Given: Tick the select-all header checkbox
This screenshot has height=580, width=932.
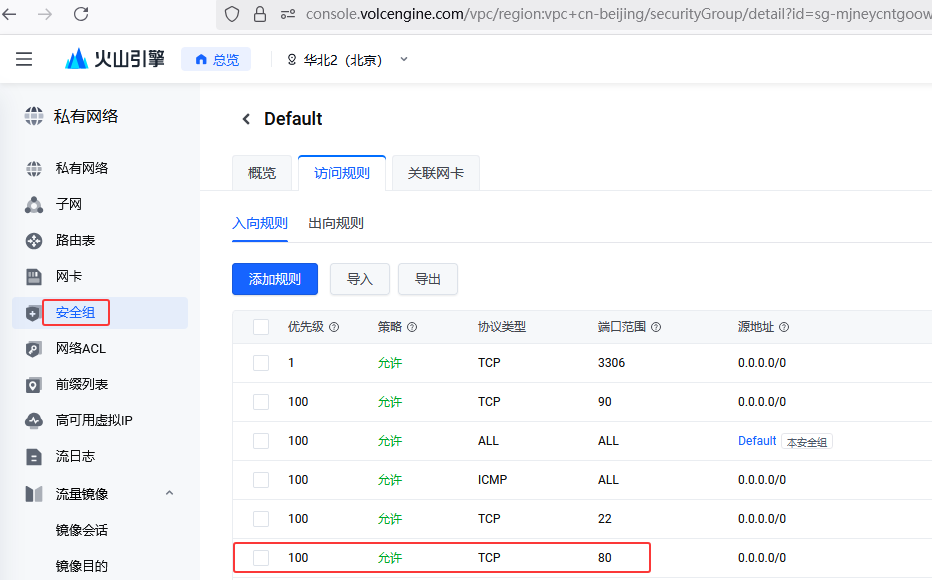Looking at the screenshot, I should (x=261, y=327).
